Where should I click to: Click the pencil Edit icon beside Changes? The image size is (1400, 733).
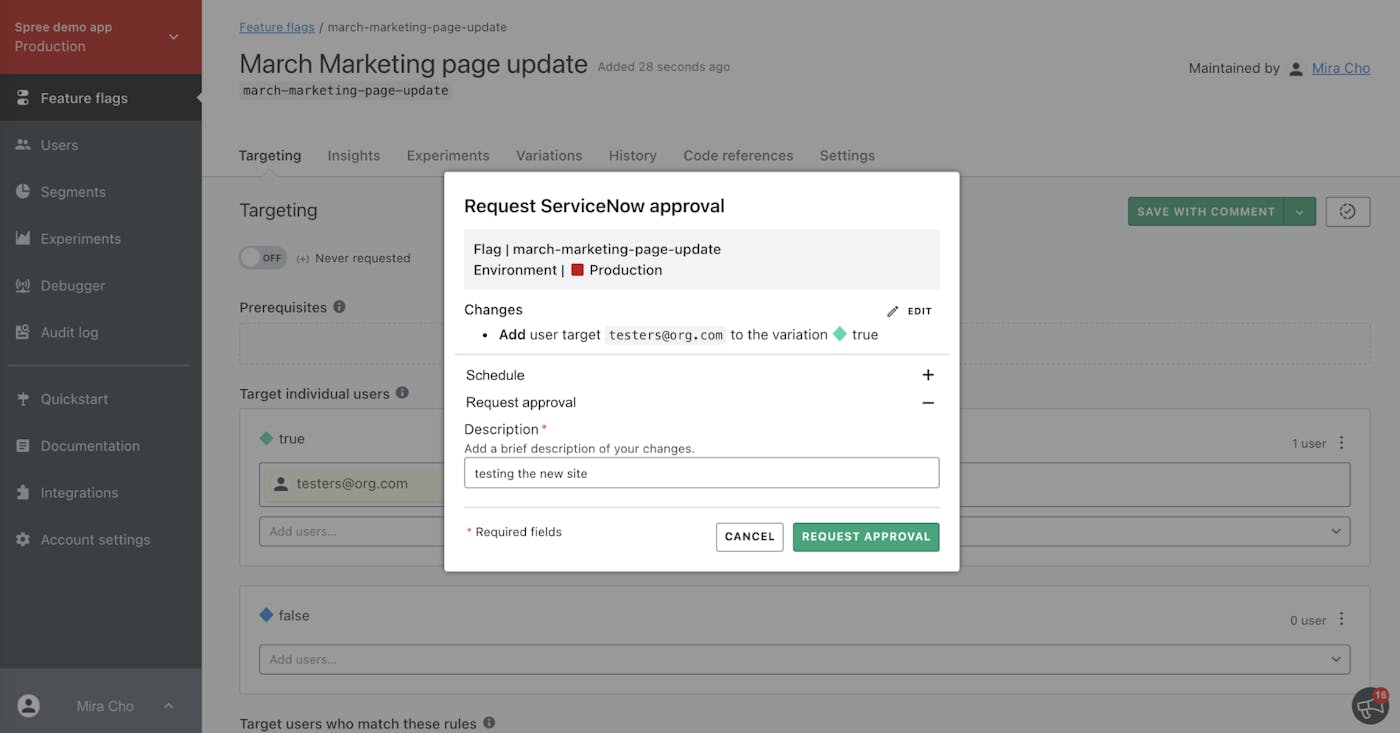point(893,311)
